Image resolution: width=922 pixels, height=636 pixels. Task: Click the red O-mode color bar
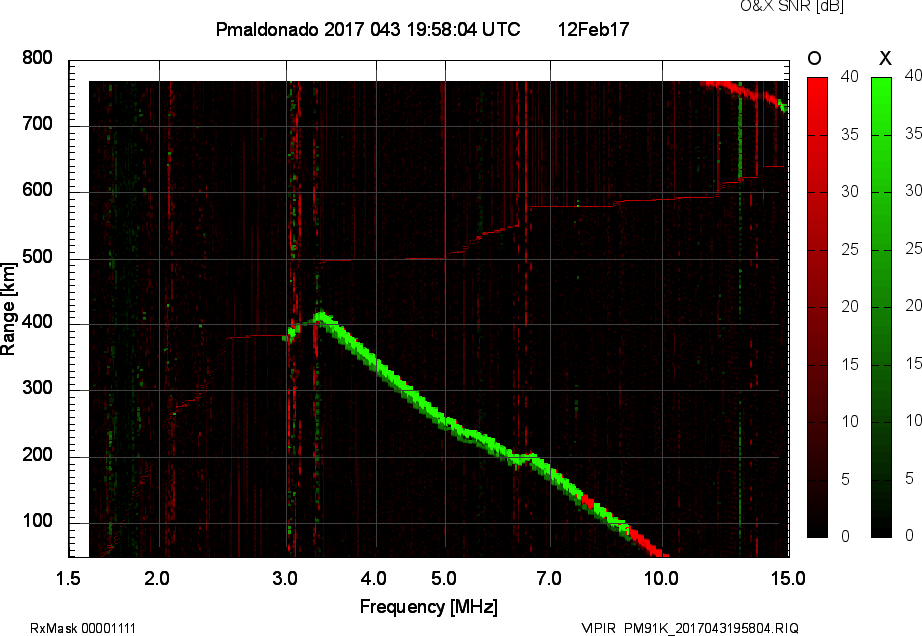817,307
